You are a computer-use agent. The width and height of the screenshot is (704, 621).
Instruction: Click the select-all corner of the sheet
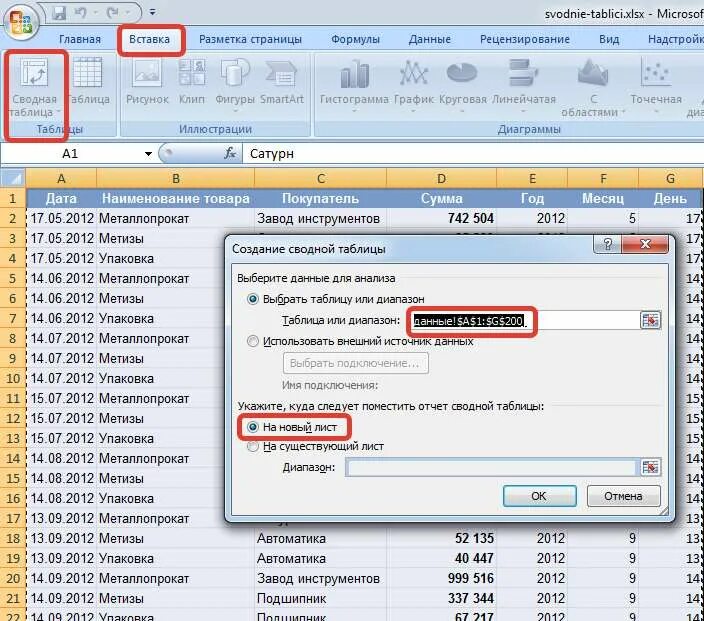[13, 179]
